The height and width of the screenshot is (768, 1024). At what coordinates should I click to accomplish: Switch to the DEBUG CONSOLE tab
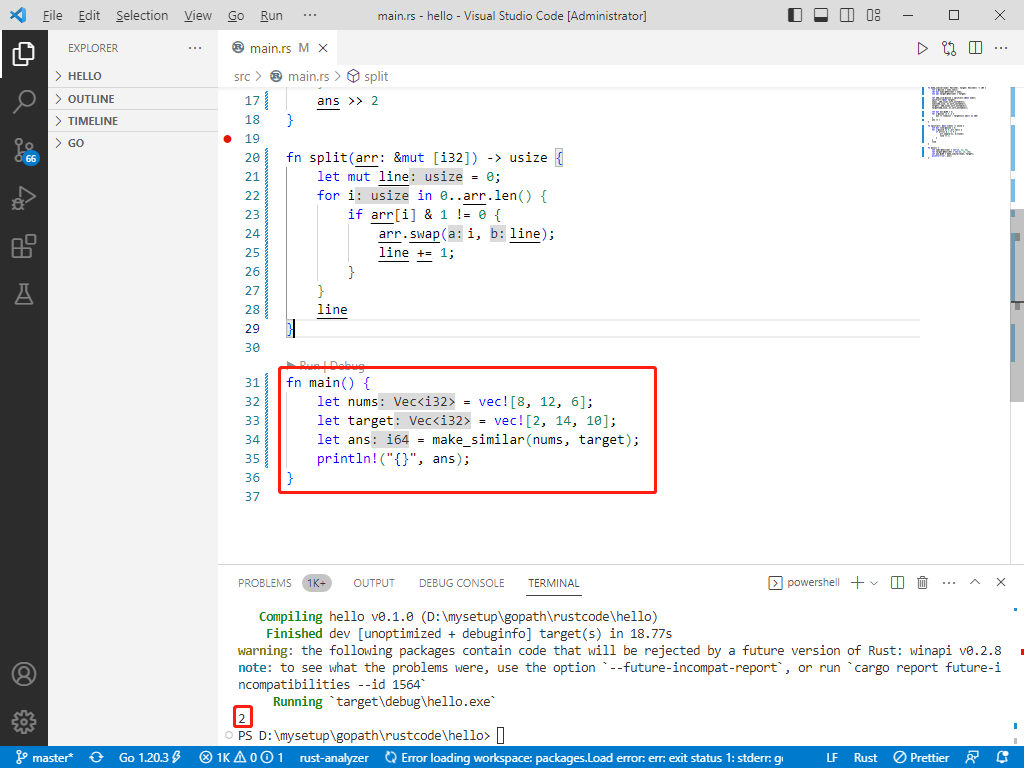[x=462, y=583]
